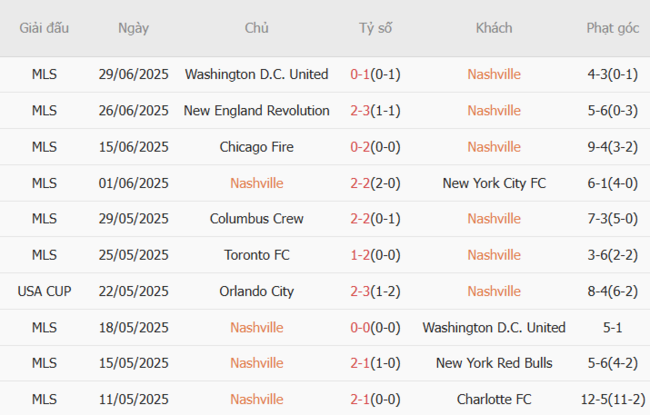
Task: Select New York City FC away team
Action: click(494, 182)
